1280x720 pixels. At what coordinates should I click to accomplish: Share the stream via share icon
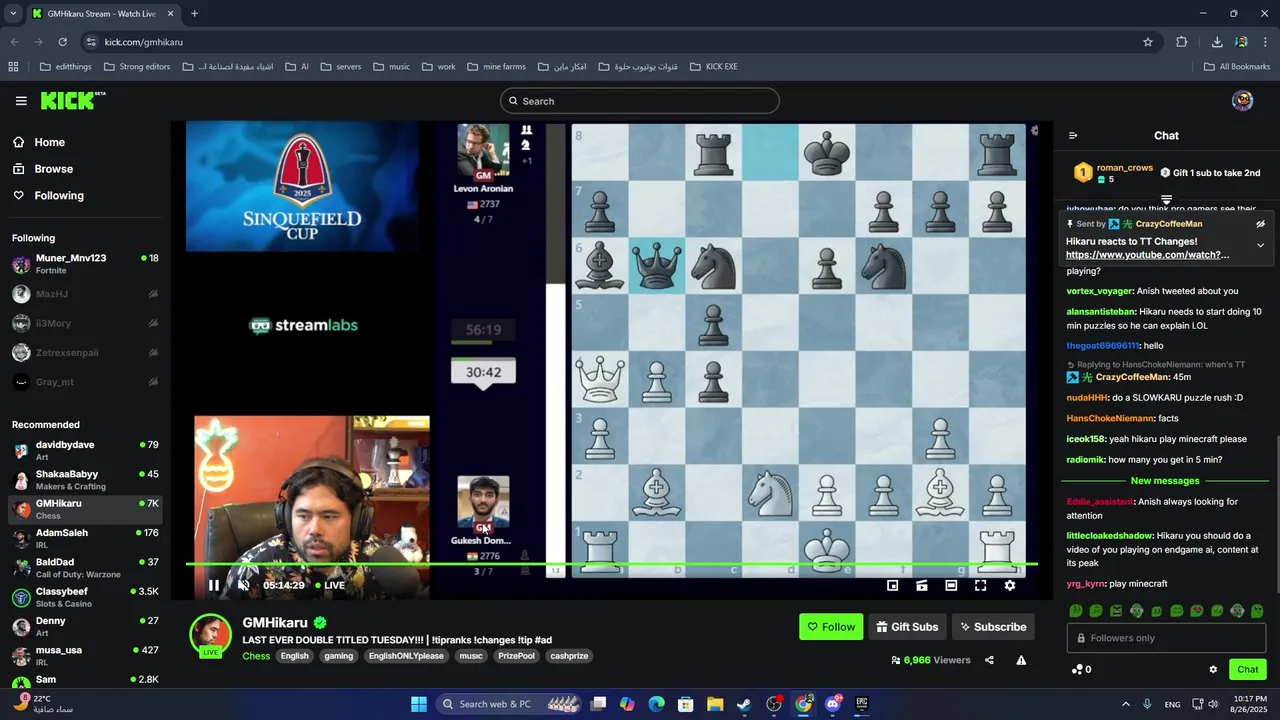click(989, 660)
